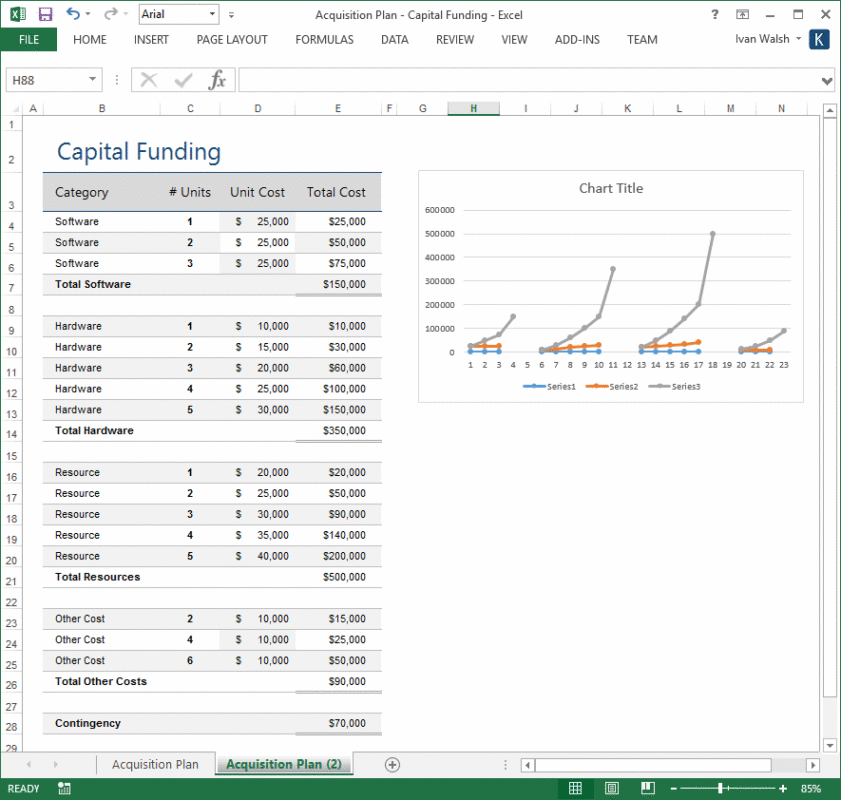Click the Insert Function fx icon

217,81
